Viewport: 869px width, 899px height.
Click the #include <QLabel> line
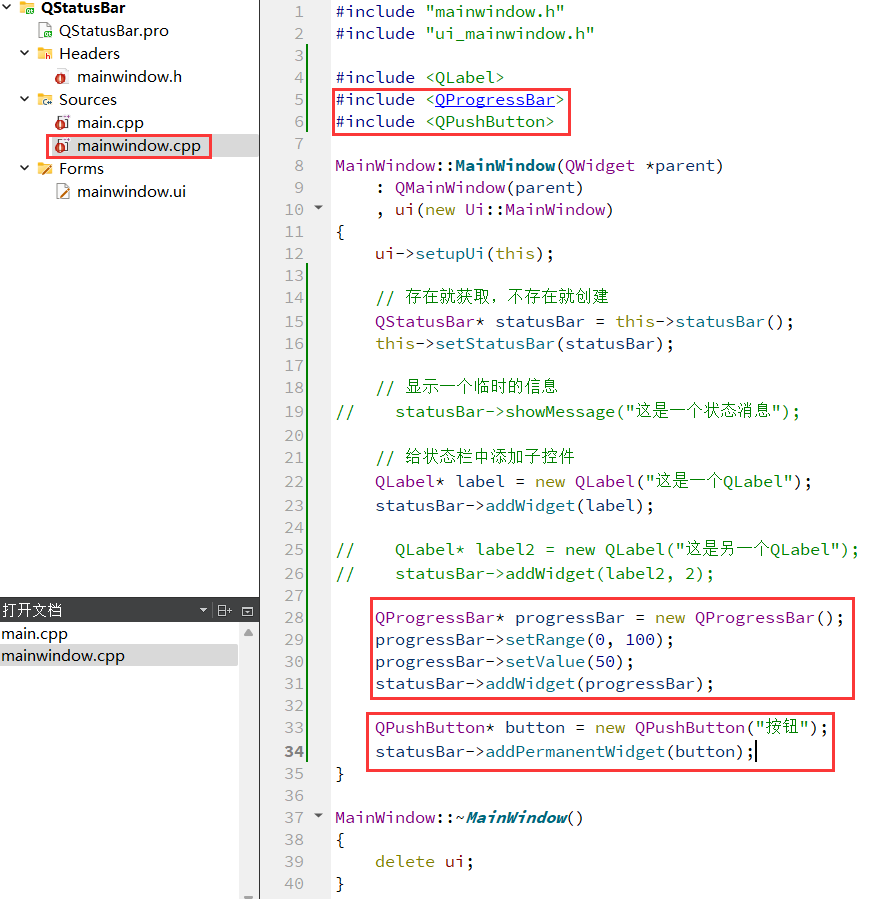tap(420, 77)
